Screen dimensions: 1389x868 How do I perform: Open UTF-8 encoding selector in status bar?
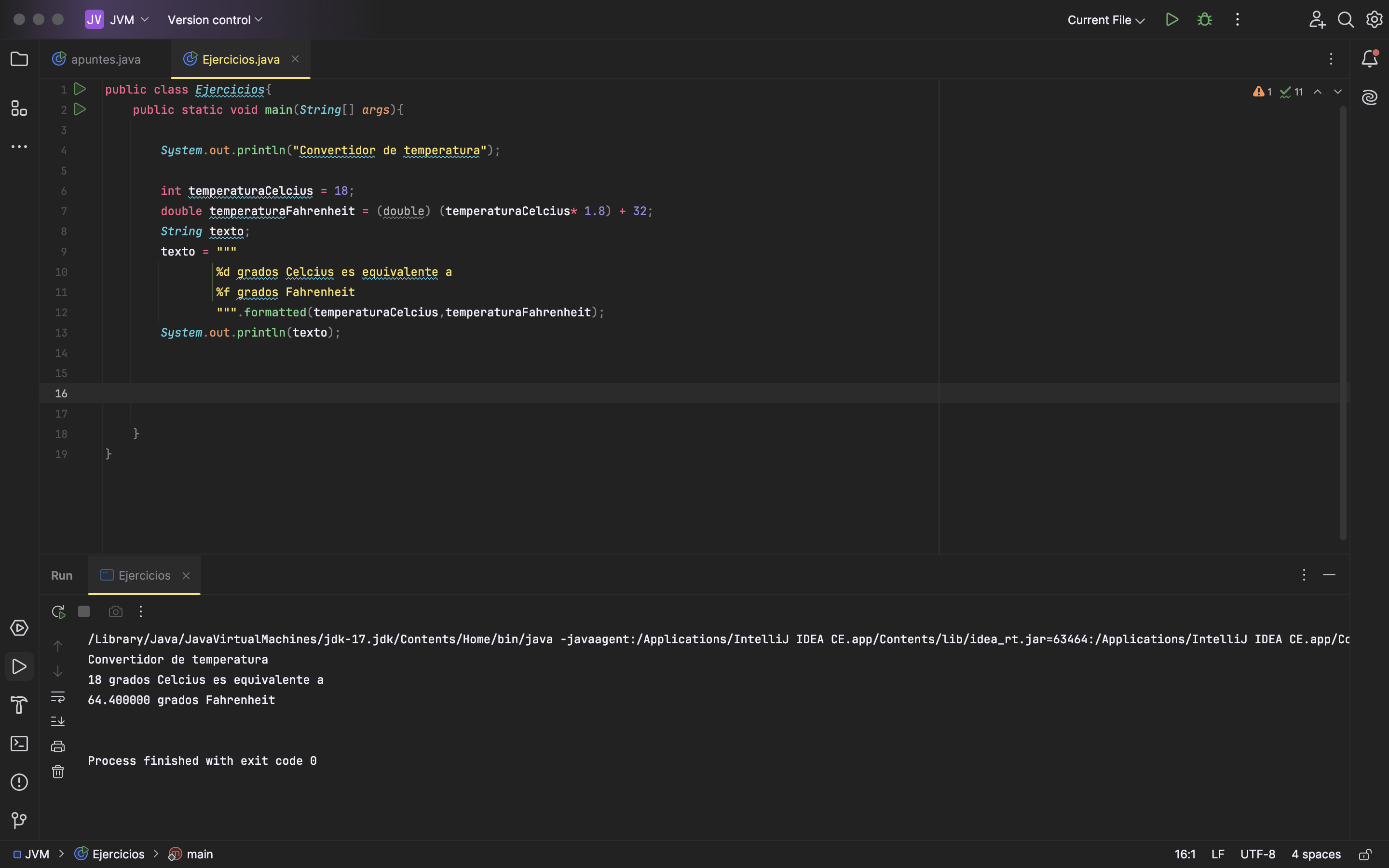1257,854
